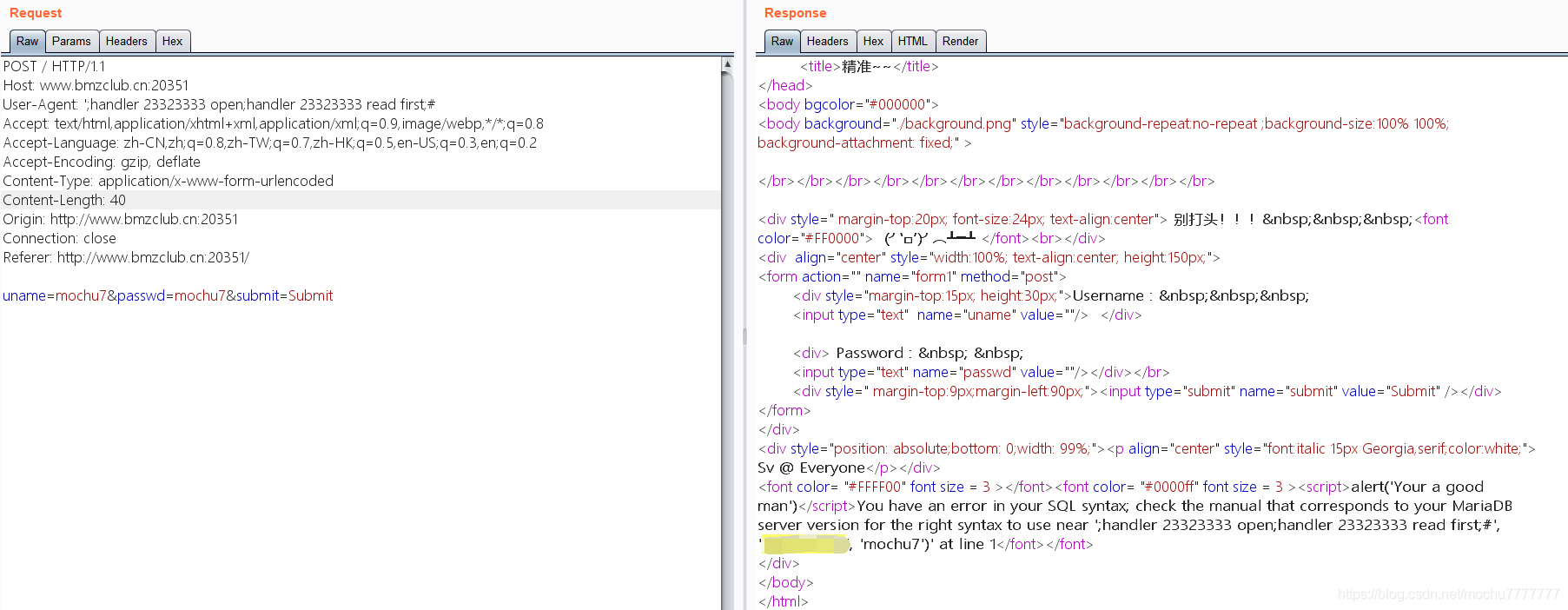Click the body bgcolor '#000000' line
Image resolution: width=1568 pixels, height=610 pixels.
(x=849, y=104)
